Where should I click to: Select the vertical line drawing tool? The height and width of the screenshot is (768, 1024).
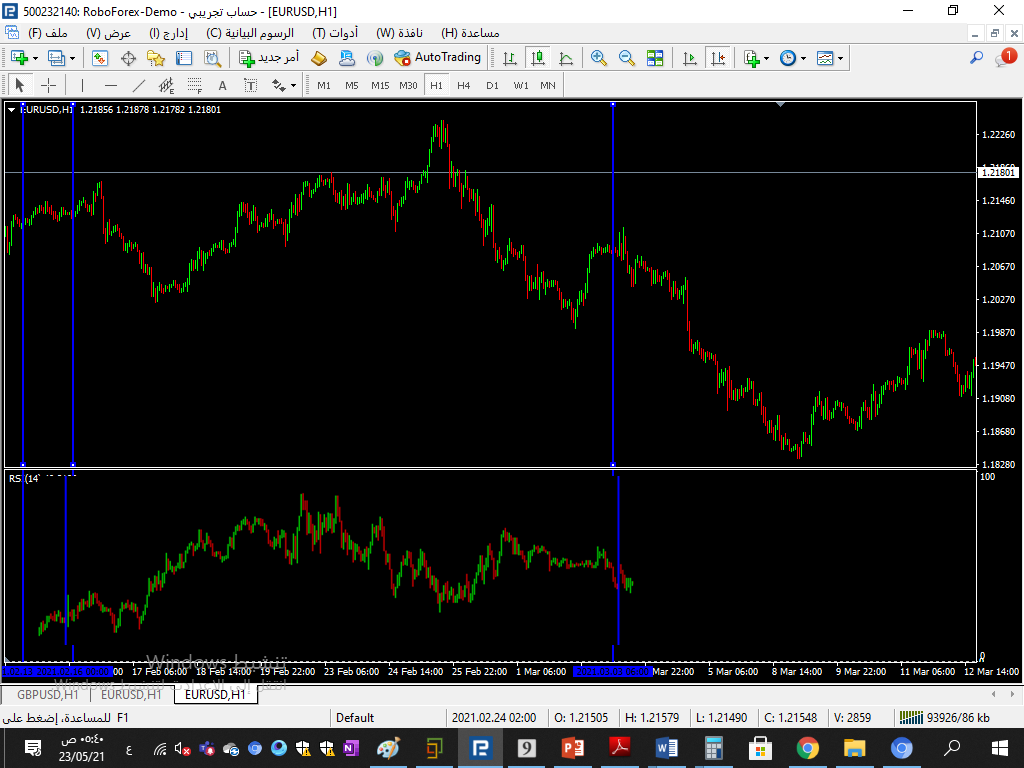pyautogui.click(x=82, y=86)
